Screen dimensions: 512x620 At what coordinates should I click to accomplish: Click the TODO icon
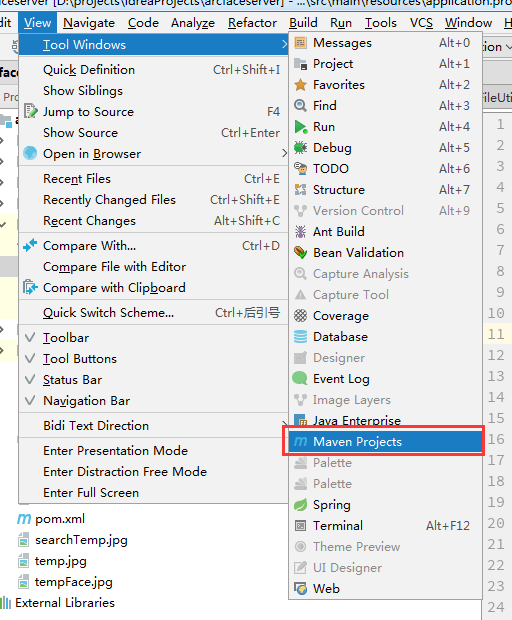300,168
